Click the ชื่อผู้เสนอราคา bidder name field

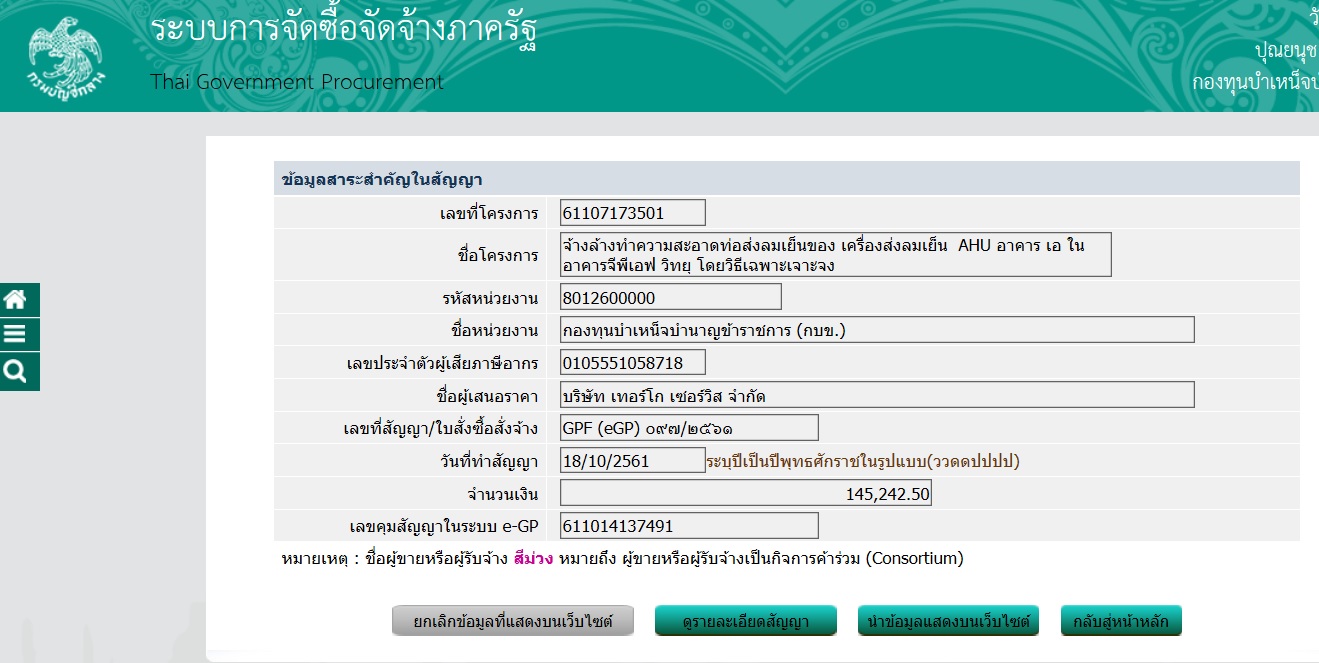coord(877,395)
